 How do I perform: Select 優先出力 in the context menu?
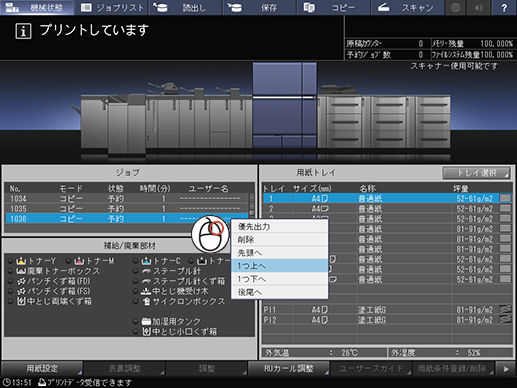coord(280,227)
